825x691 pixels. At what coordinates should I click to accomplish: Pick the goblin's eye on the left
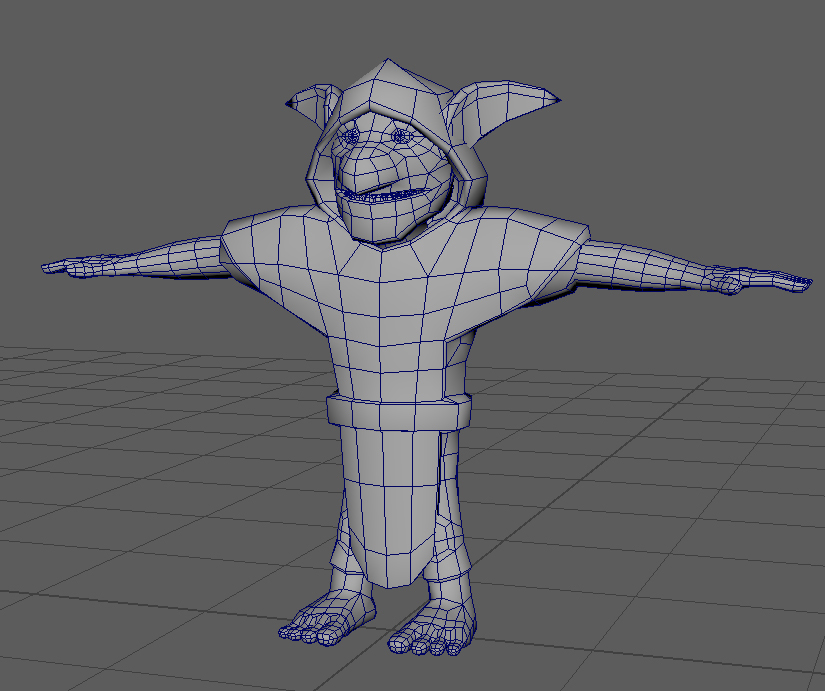[x=351, y=134]
